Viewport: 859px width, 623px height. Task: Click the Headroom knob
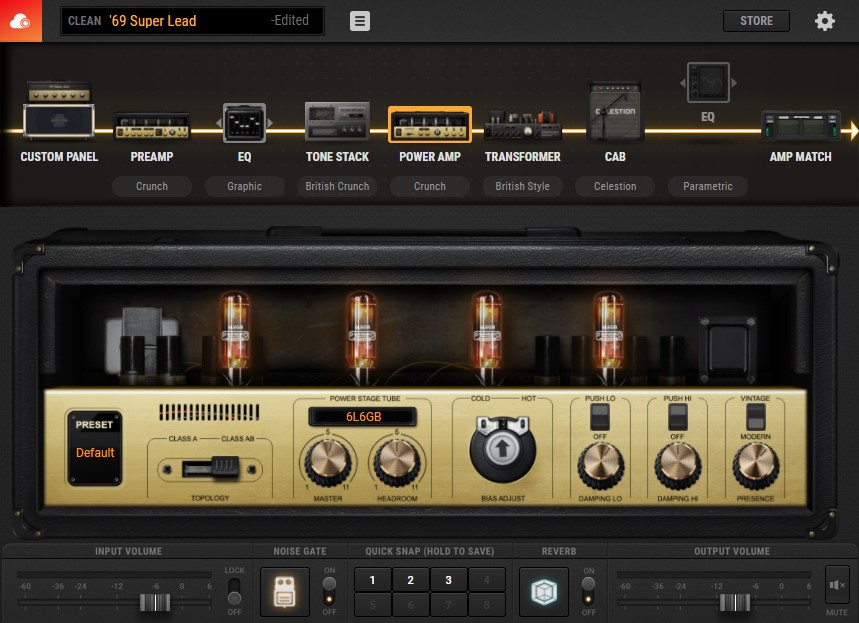(397, 463)
